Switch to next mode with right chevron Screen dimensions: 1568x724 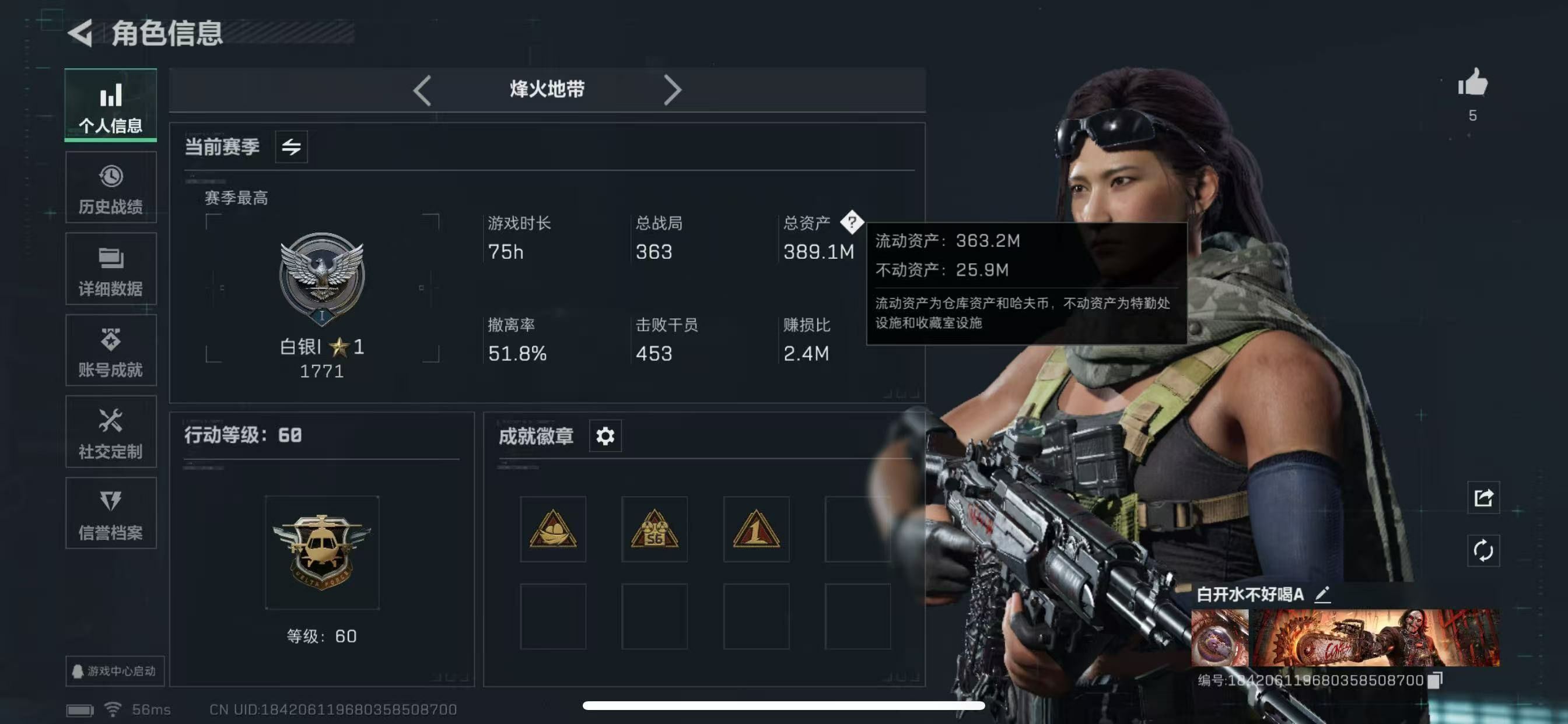click(x=671, y=91)
